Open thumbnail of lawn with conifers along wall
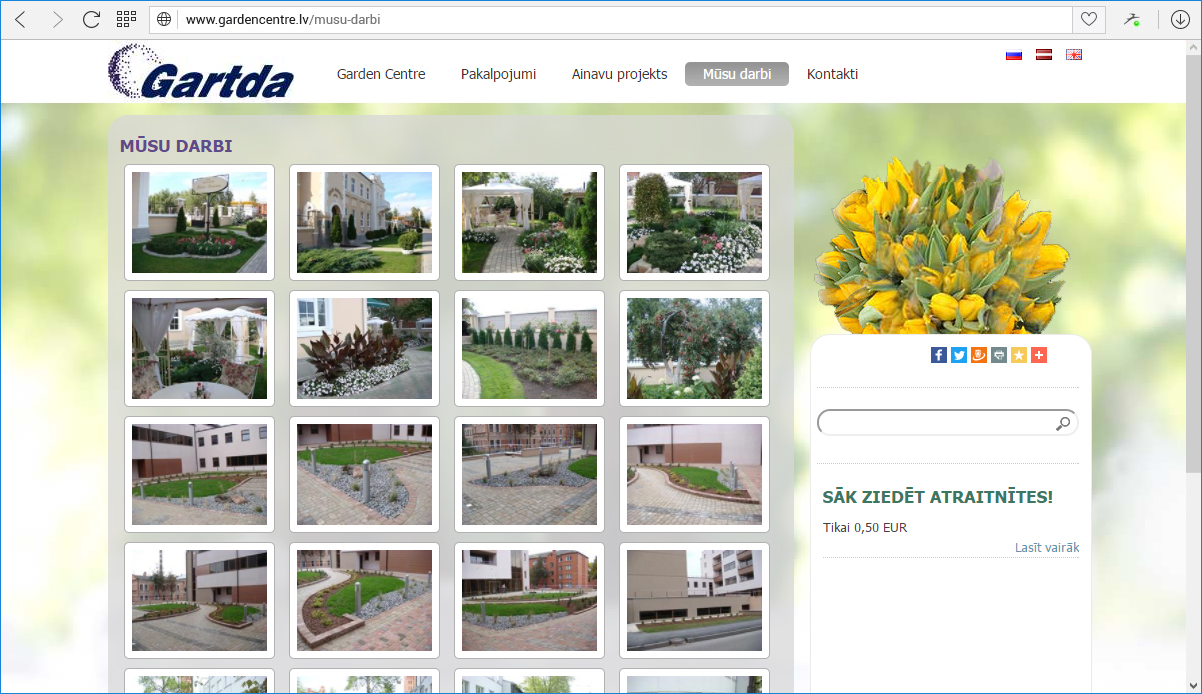This screenshot has height=694, width=1202. [529, 348]
